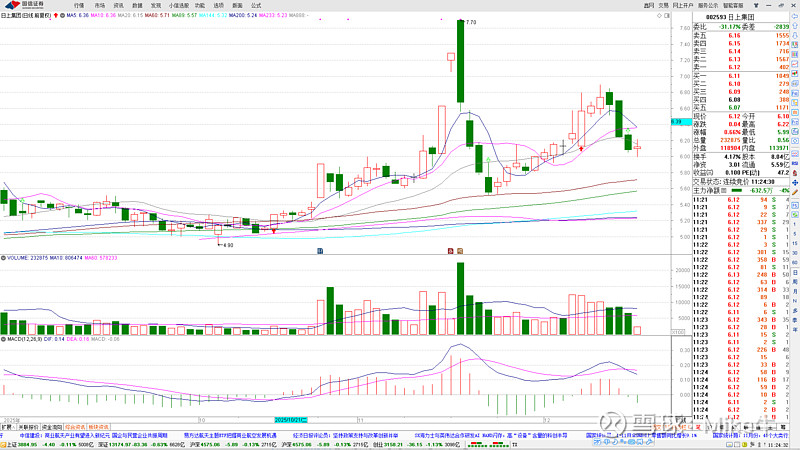Click the 卖五 price 6.16 row

click(x=741, y=36)
